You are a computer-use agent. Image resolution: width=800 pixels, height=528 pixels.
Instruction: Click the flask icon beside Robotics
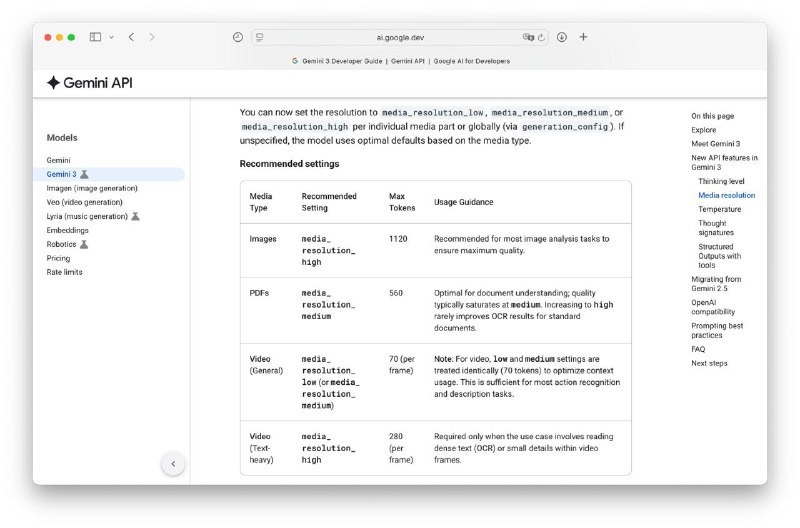[84, 244]
